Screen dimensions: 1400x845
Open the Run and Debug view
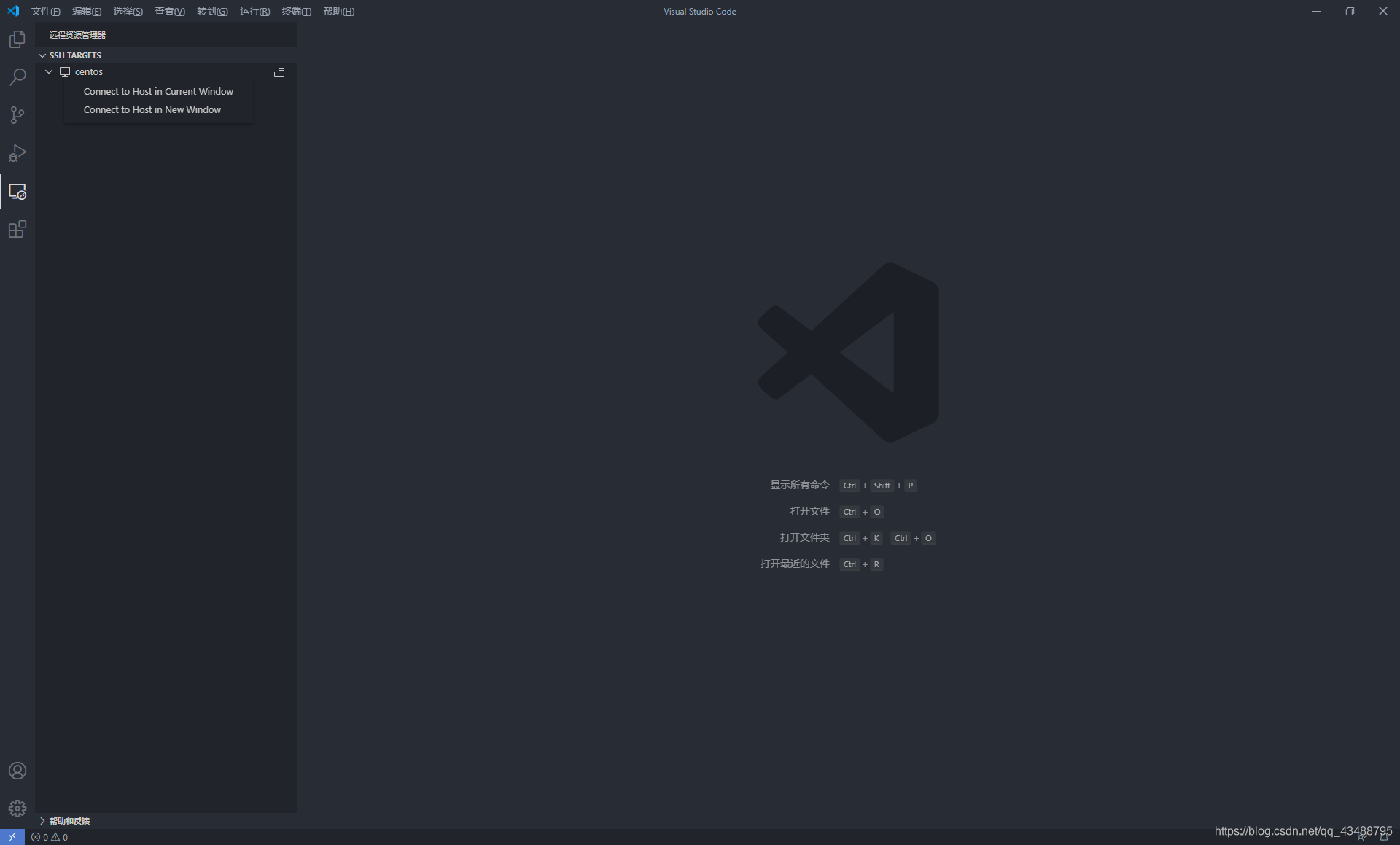pyautogui.click(x=17, y=153)
